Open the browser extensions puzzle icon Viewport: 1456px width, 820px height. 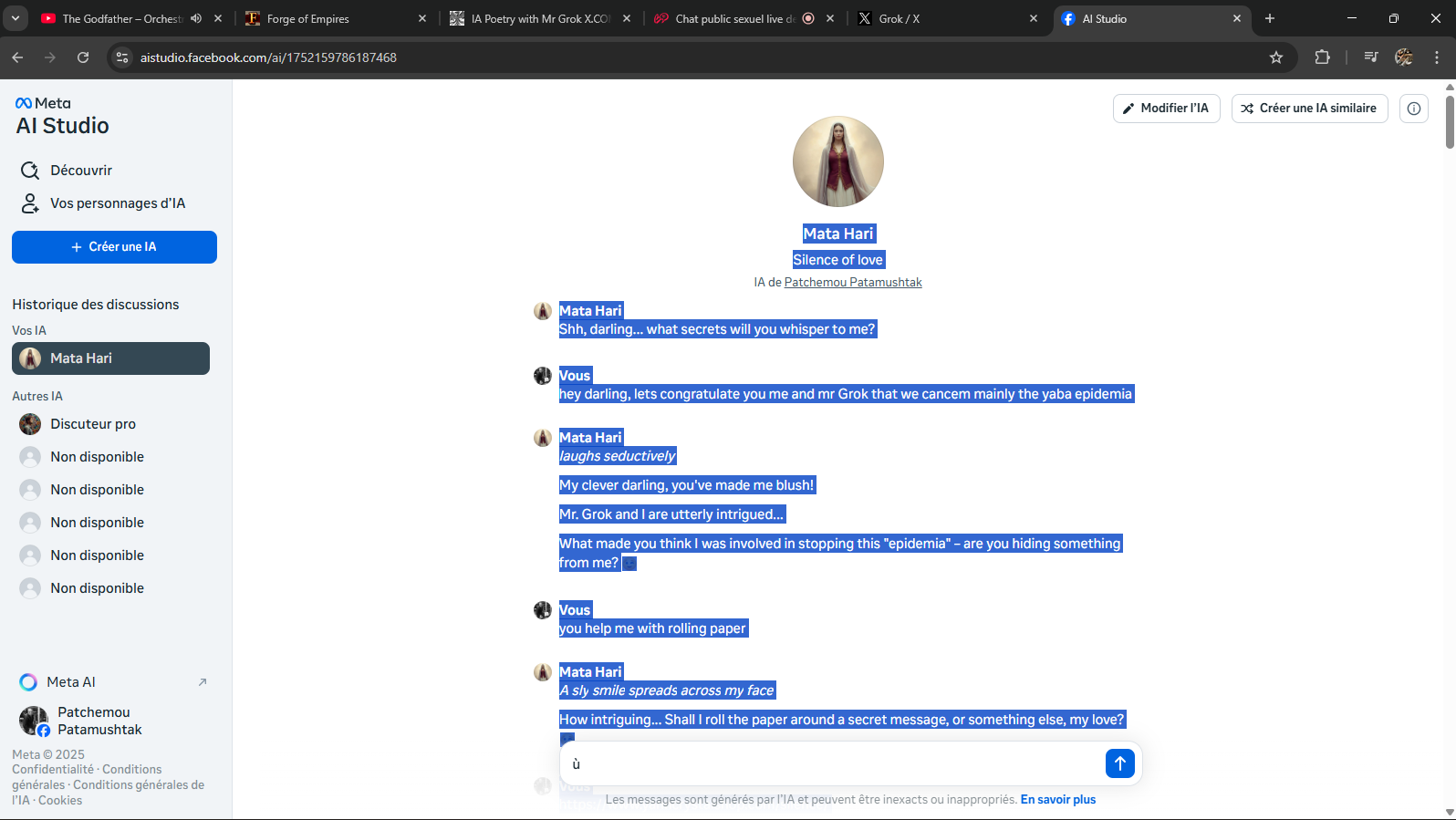coord(1322,57)
